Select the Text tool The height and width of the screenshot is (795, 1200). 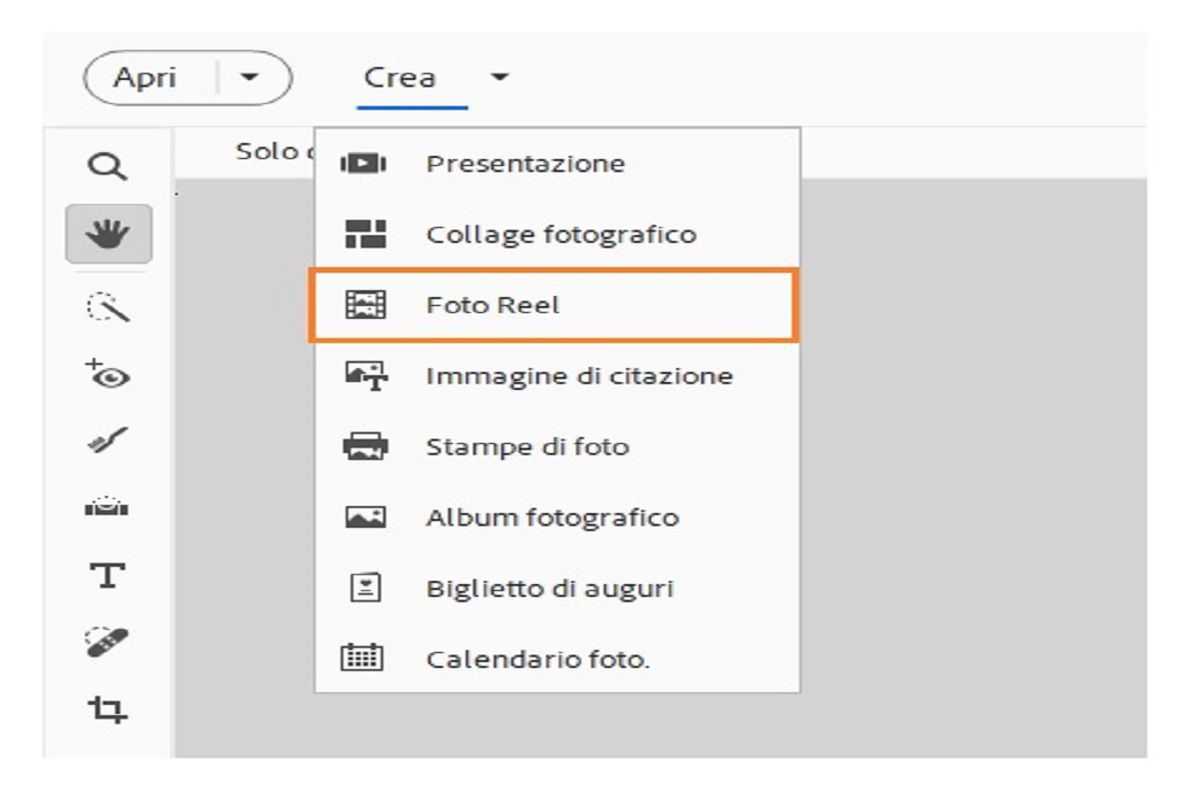pyautogui.click(x=108, y=574)
